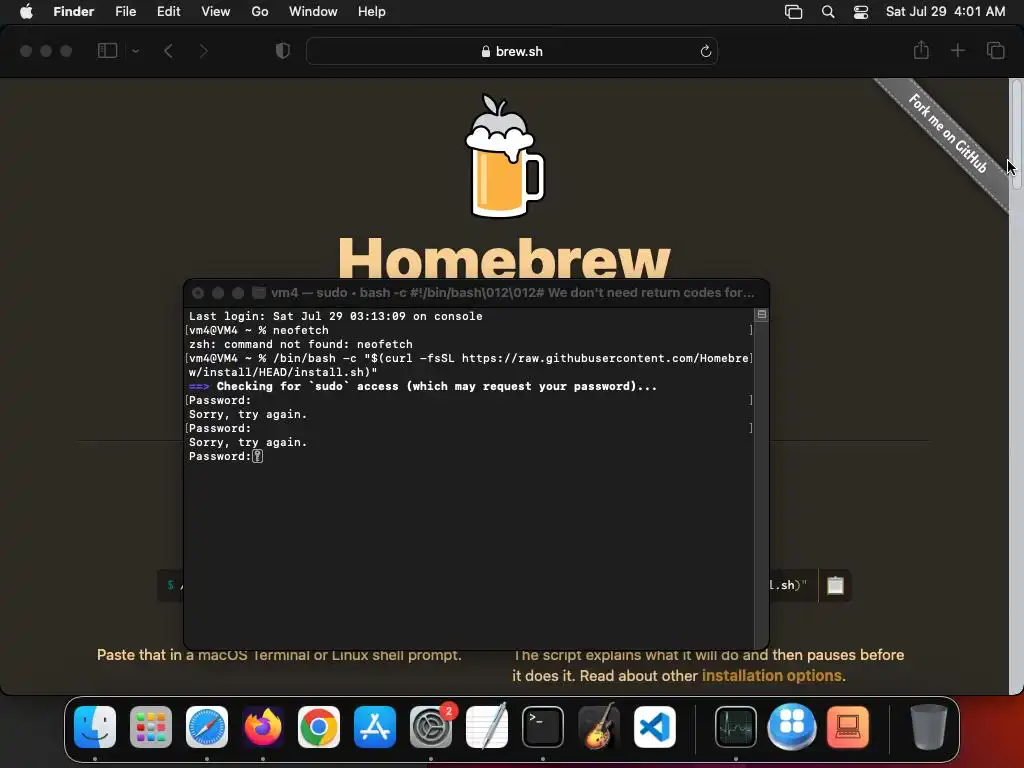Image resolution: width=1024 pixels, height=768 pixels.
Task: Open the App Store dock icon
Action: [375, 726]
